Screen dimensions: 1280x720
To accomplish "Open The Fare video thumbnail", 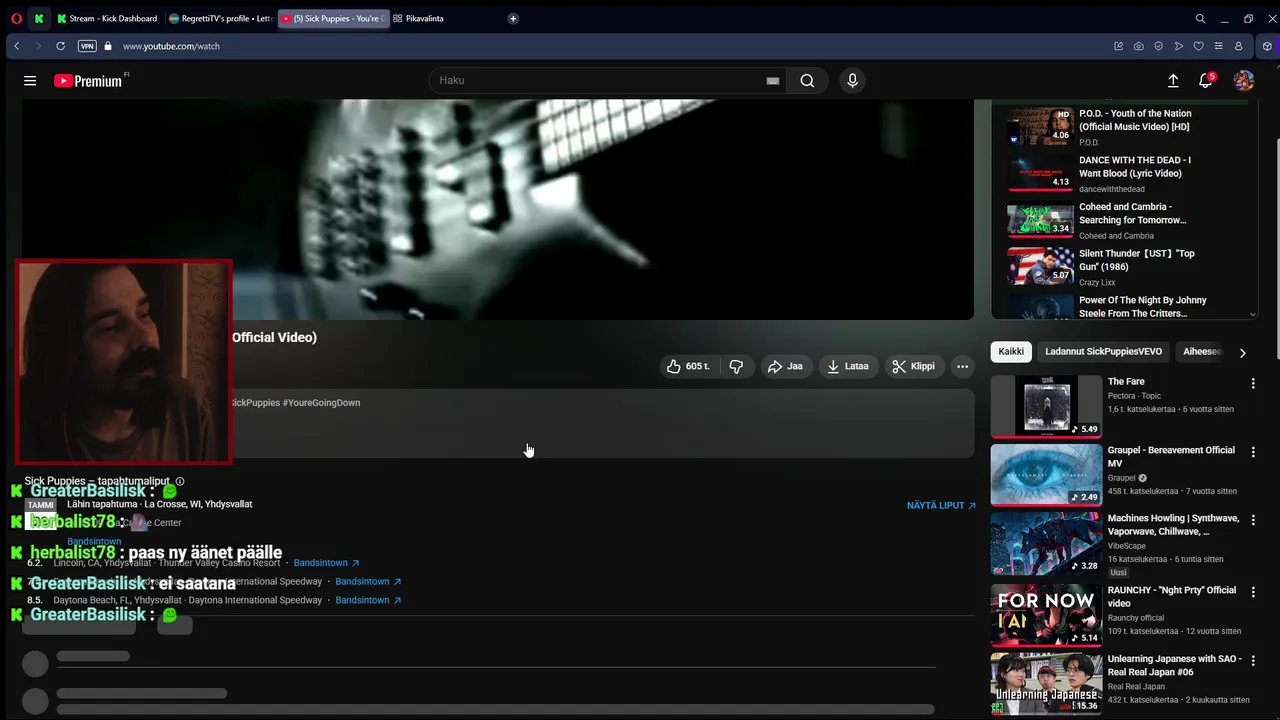I will [x=1047, y=406].
